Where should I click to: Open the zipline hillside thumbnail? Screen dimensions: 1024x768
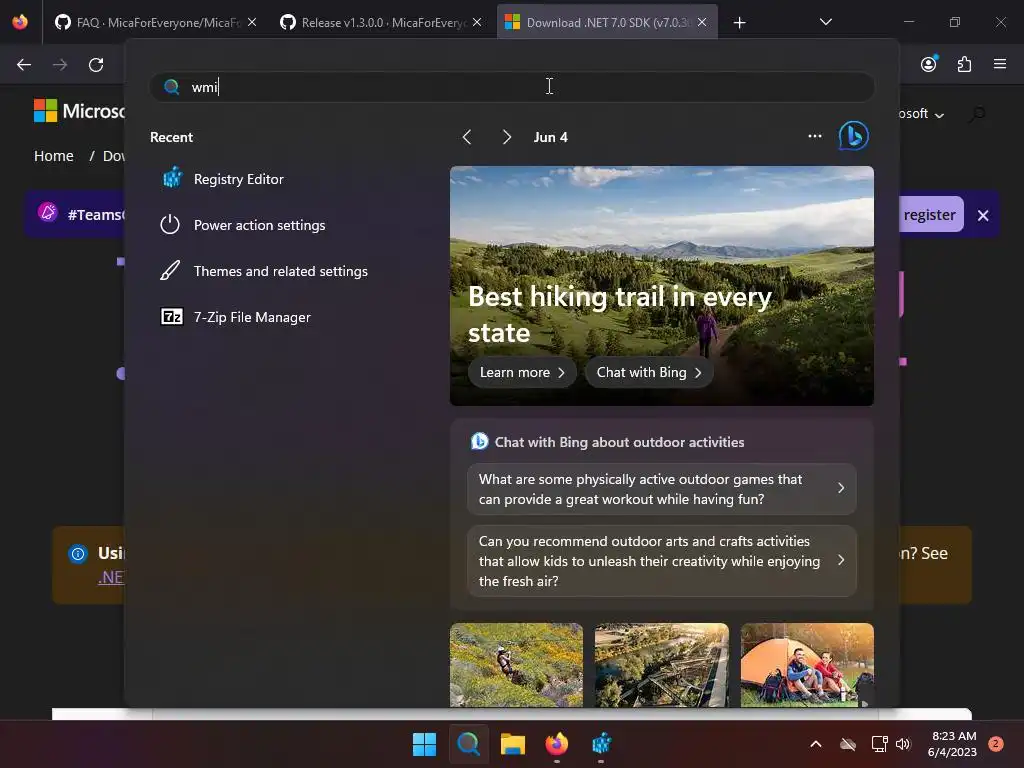point(516,665)
